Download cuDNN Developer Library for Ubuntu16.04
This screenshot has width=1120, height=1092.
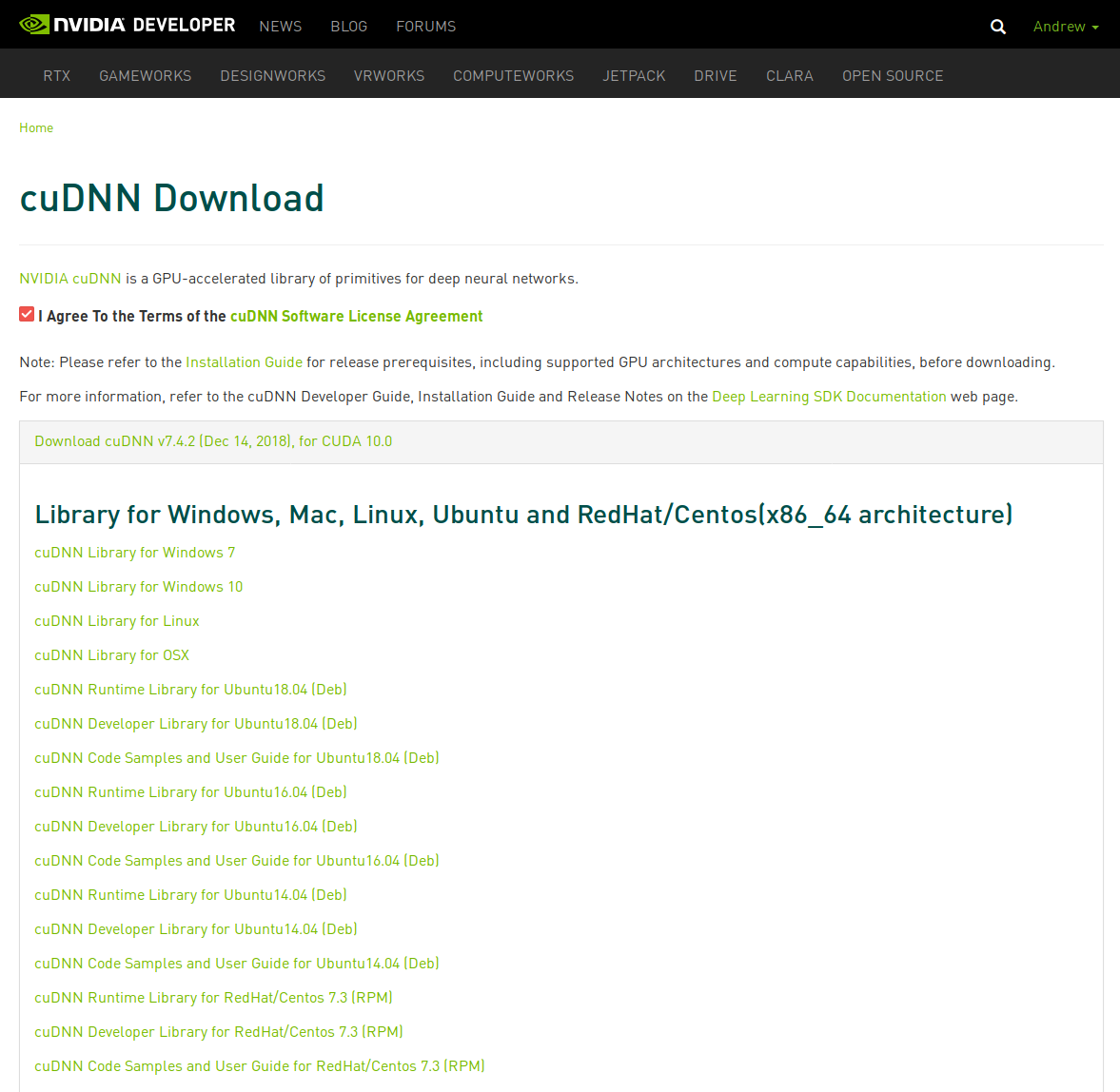pos(196,827)
